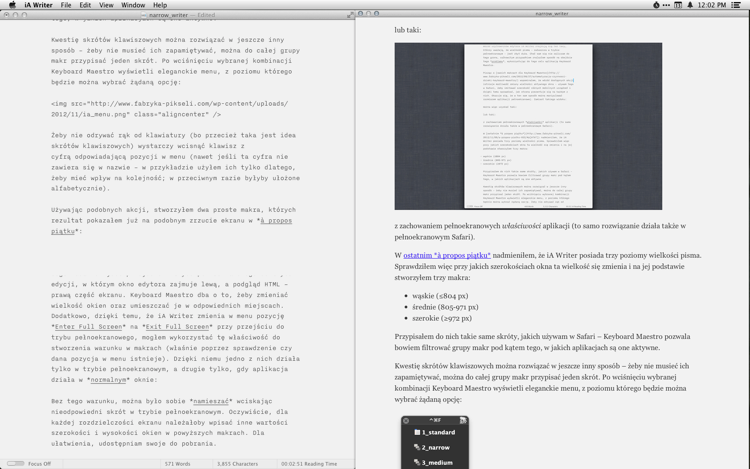Click the 00:02:51 Reading Time entry
This screenshot has width=750, height=469.
tap(309, 464)
